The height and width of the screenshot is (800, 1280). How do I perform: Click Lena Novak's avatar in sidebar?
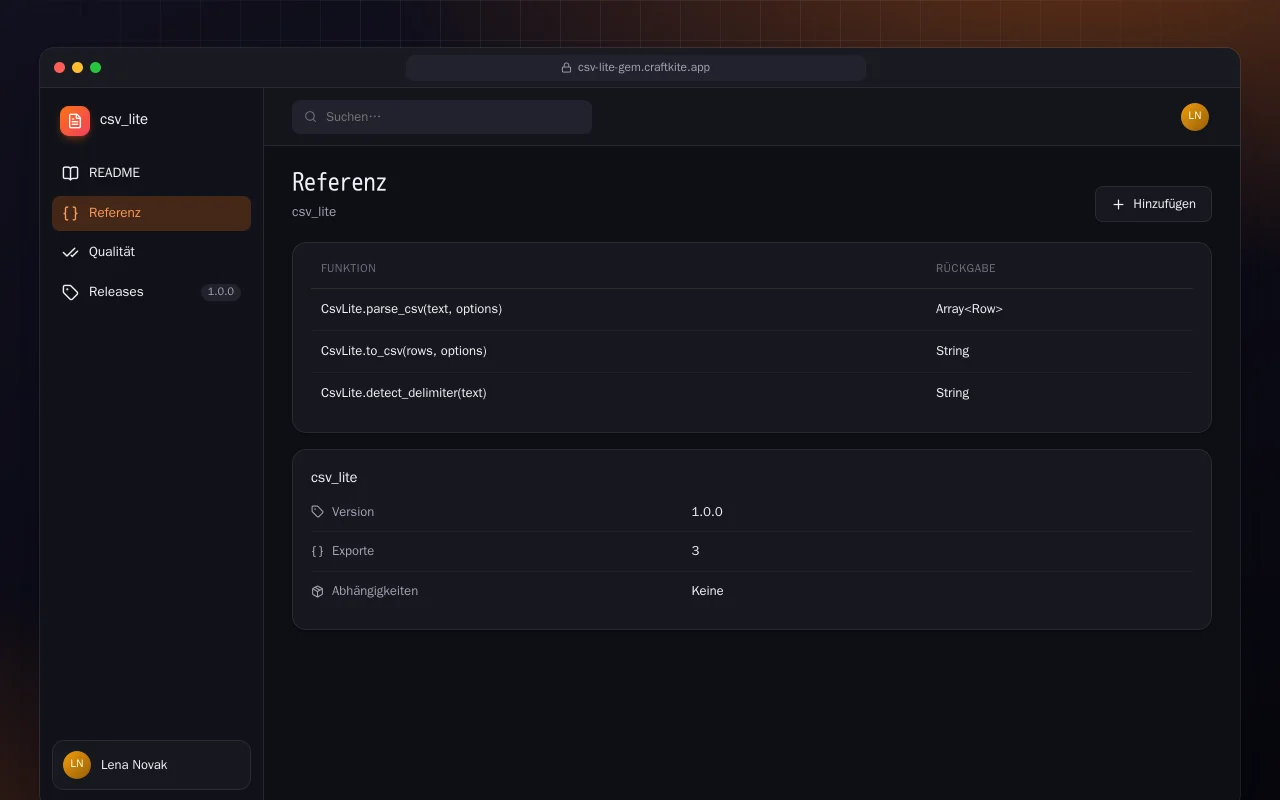point(77,765)
